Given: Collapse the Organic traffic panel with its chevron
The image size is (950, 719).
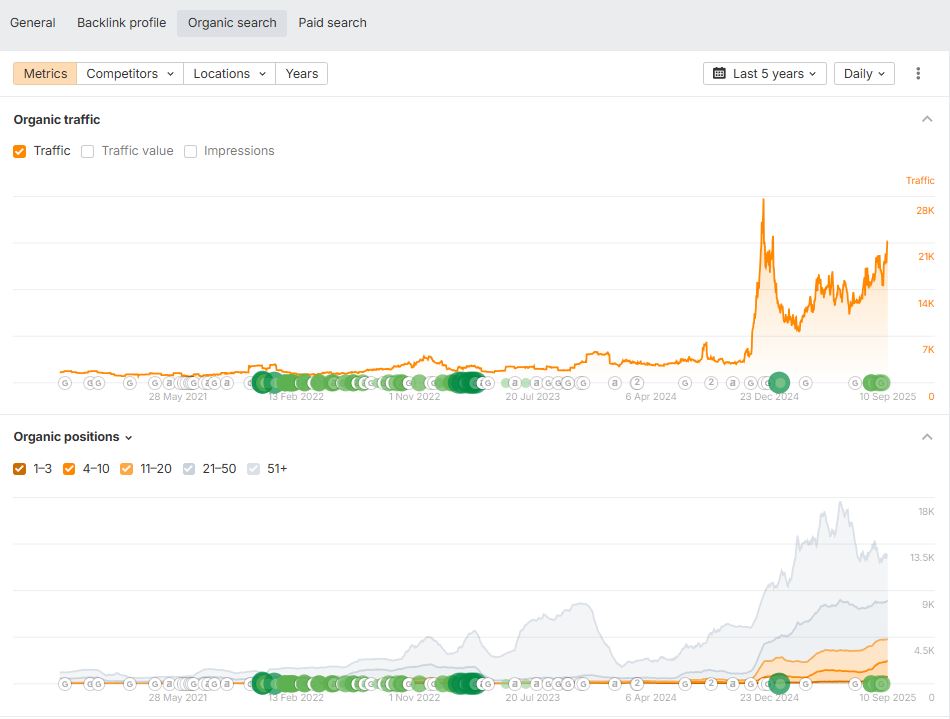Looking at the screenshot, I should click(926, 119).
